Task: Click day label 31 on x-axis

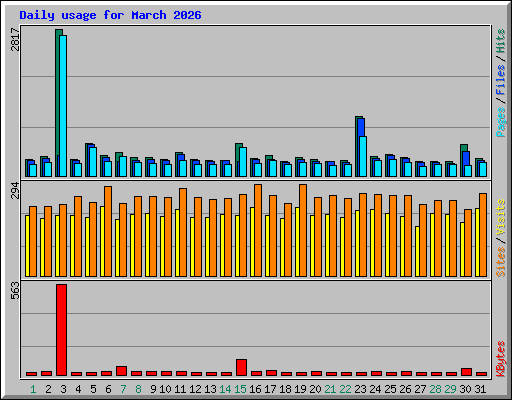Action: (480, 389)
